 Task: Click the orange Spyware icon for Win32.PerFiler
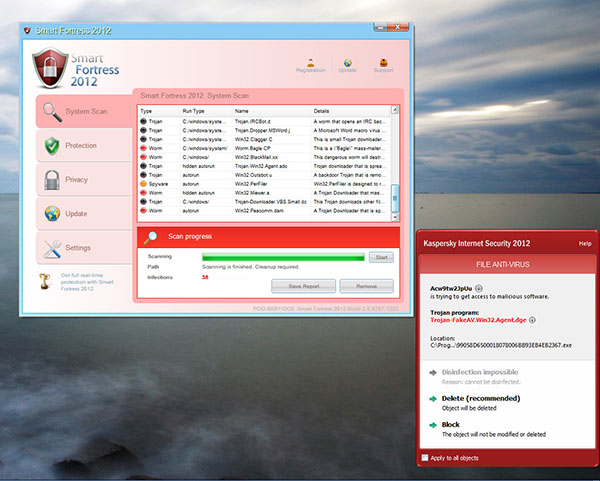(143, 184)
